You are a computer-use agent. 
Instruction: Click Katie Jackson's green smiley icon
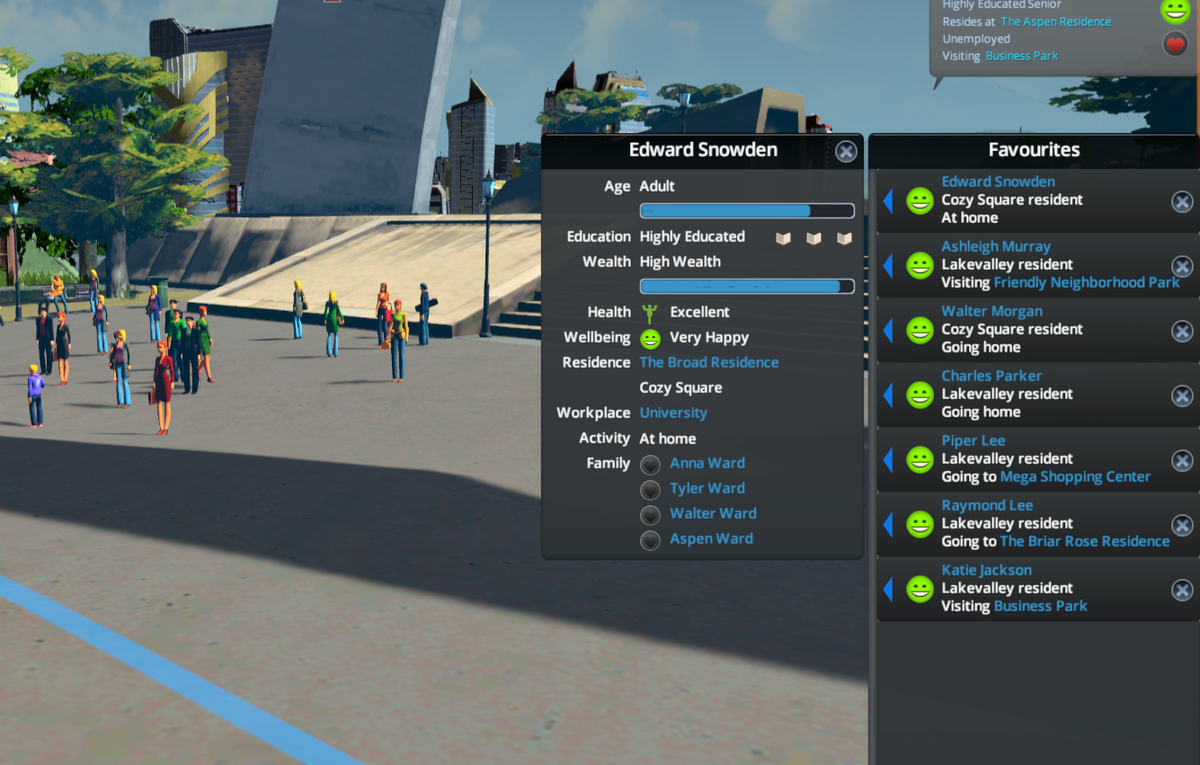coord(919,589)
